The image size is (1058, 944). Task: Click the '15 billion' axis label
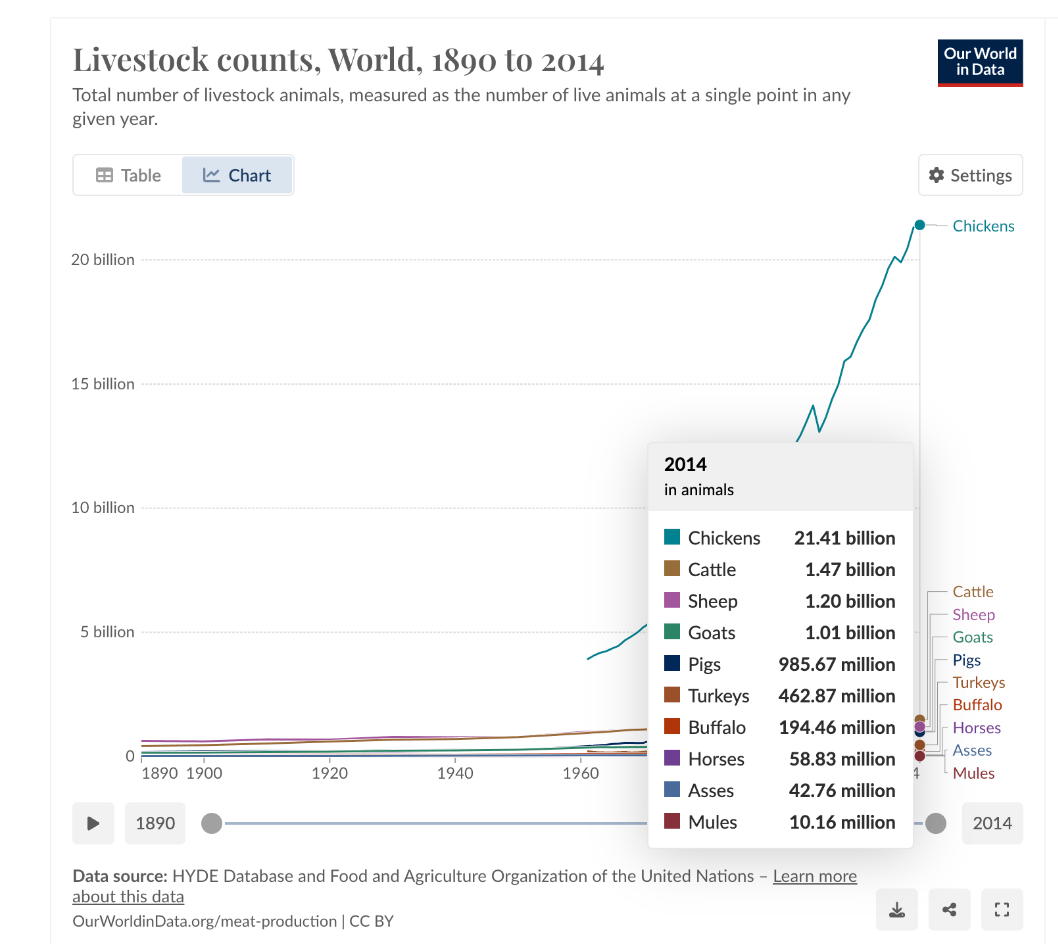click(103, 384)
